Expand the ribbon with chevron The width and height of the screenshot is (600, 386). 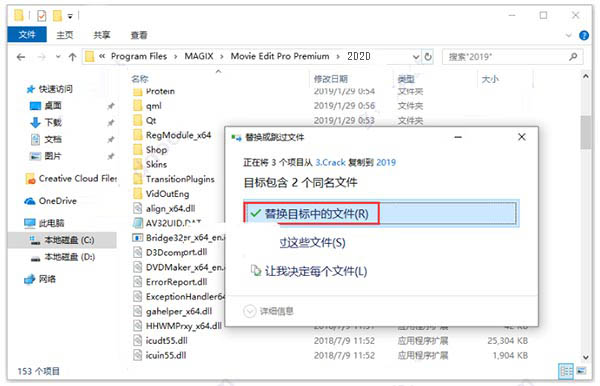569,36
